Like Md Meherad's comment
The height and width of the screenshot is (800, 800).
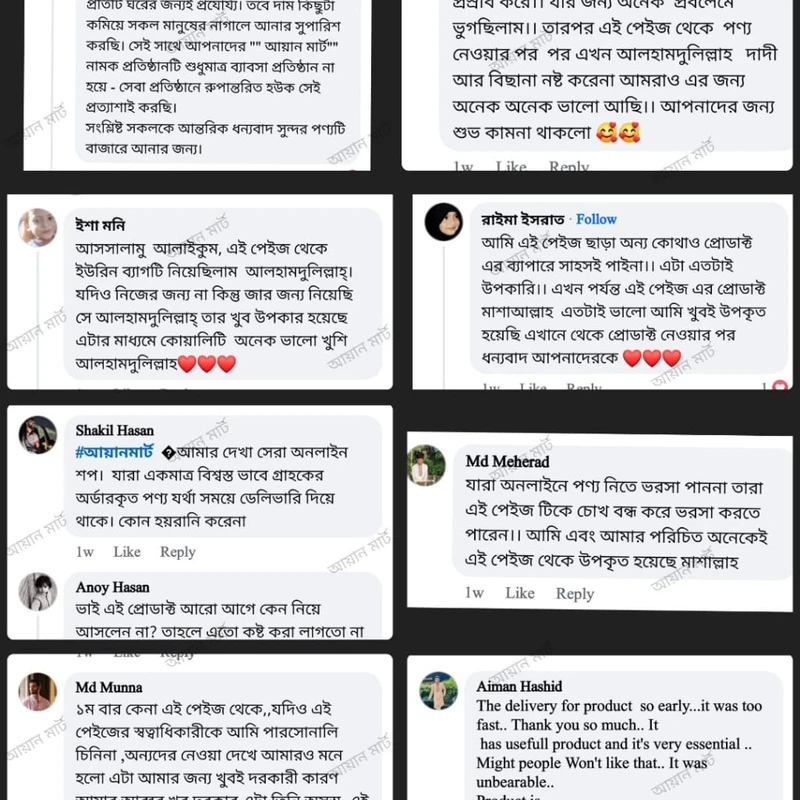point(519,593)
